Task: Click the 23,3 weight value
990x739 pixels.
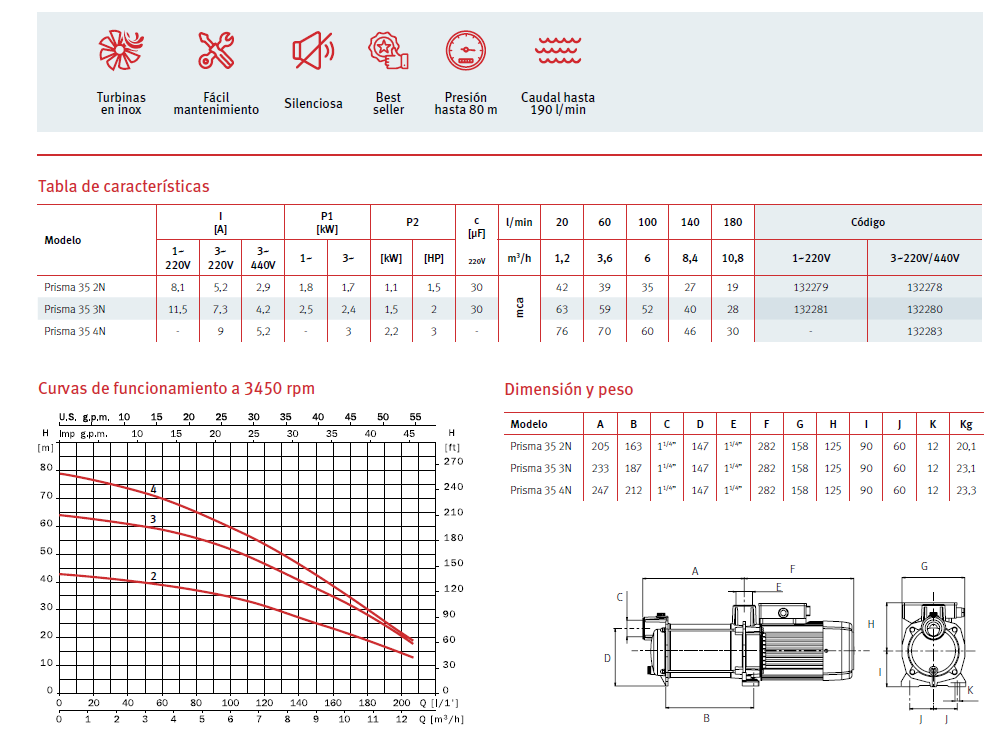Action: point(966,490)
